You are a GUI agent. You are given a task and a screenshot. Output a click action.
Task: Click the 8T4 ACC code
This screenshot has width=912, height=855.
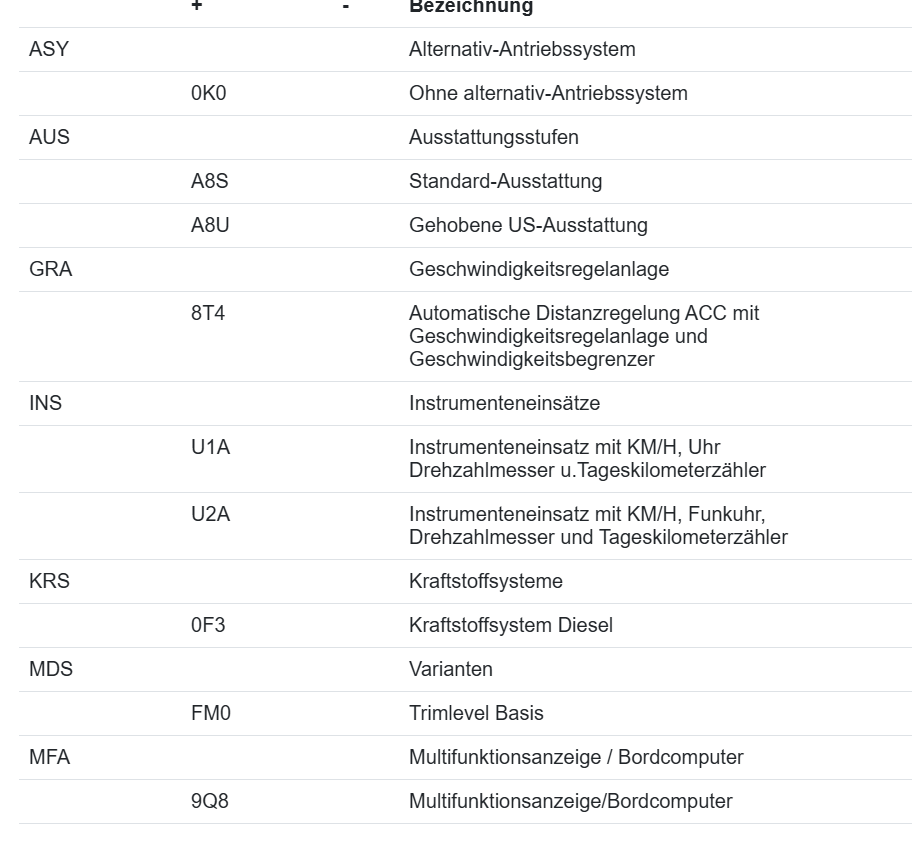click(x=208, y=313)
